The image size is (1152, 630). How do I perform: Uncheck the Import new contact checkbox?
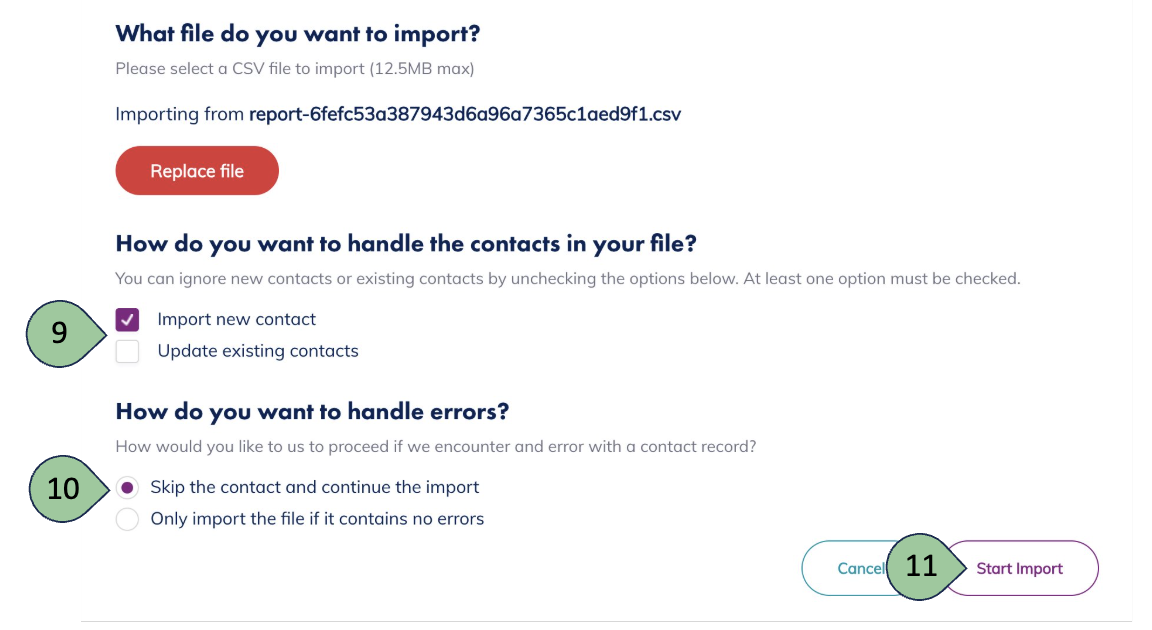pos(127,320)
